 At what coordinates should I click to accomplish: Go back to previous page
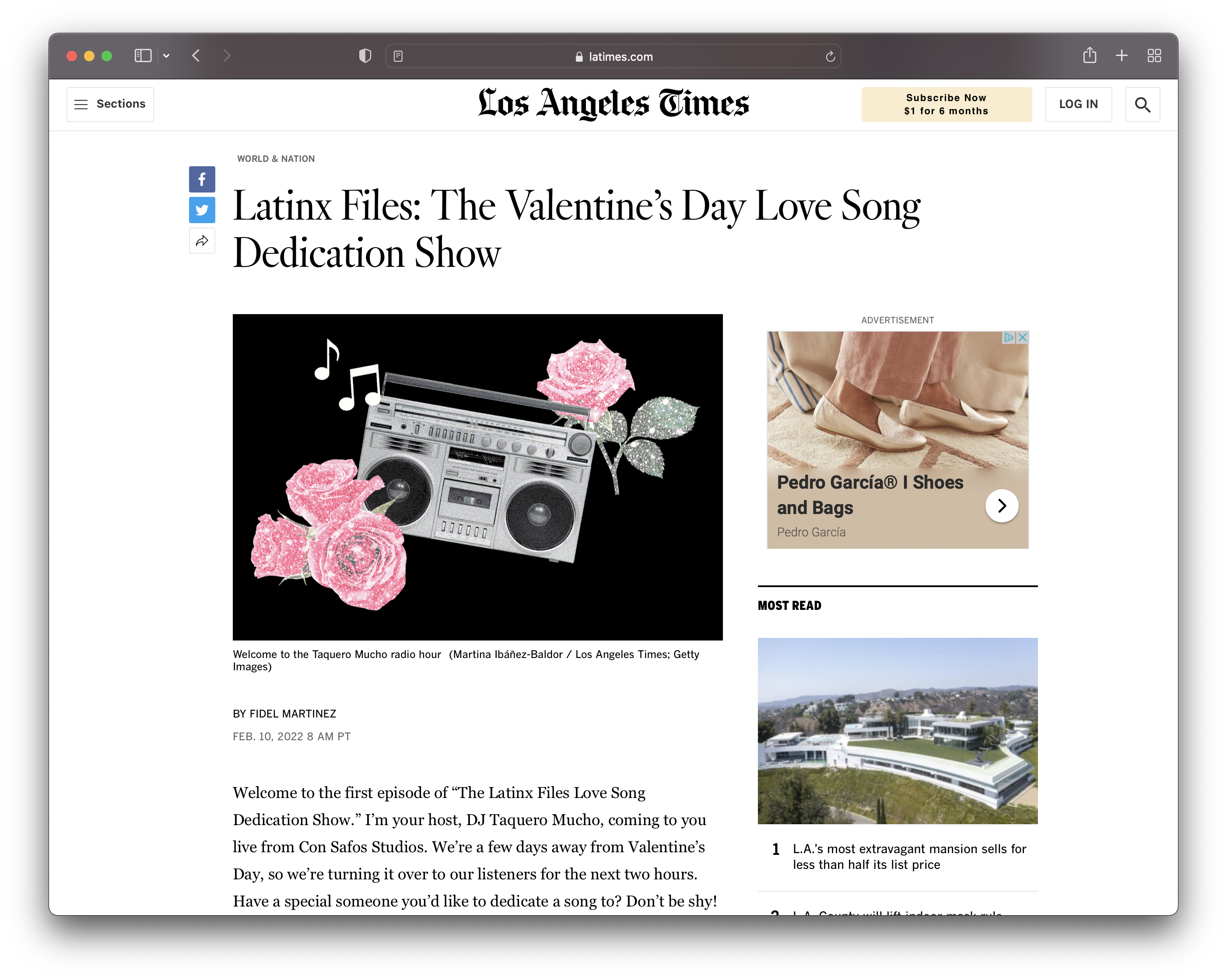coord(196,56)
